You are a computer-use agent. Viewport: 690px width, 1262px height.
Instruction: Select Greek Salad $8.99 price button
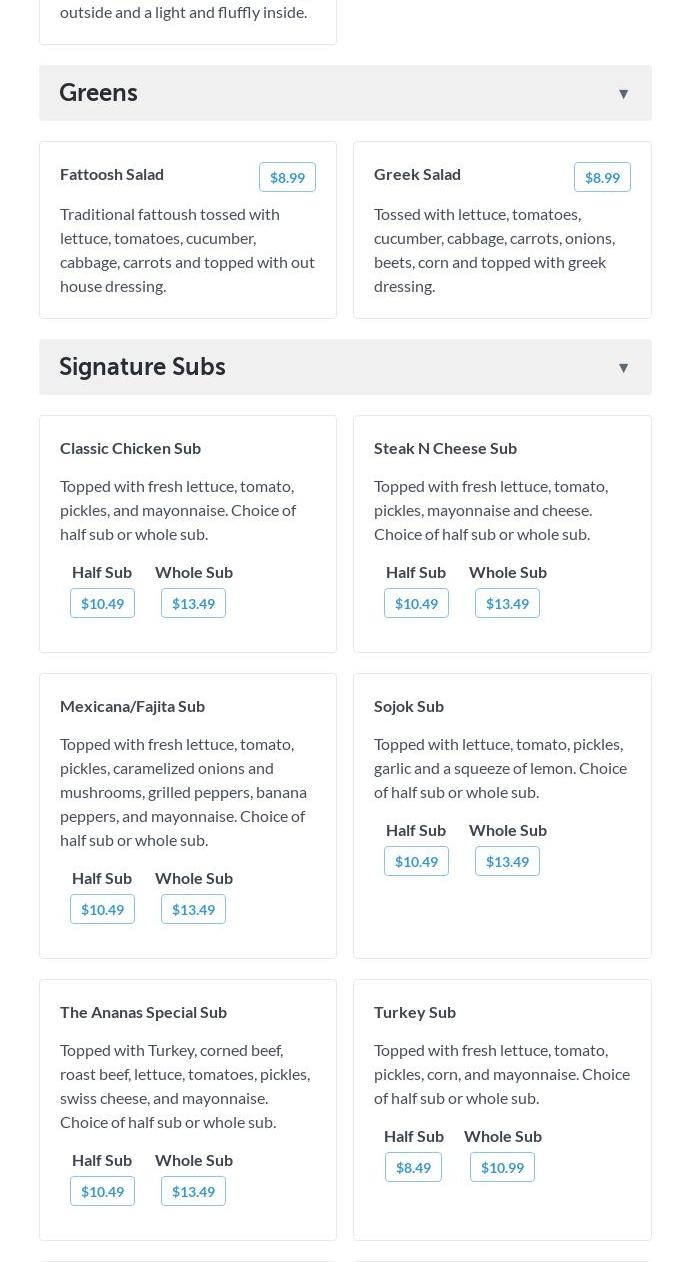[602, 177]
